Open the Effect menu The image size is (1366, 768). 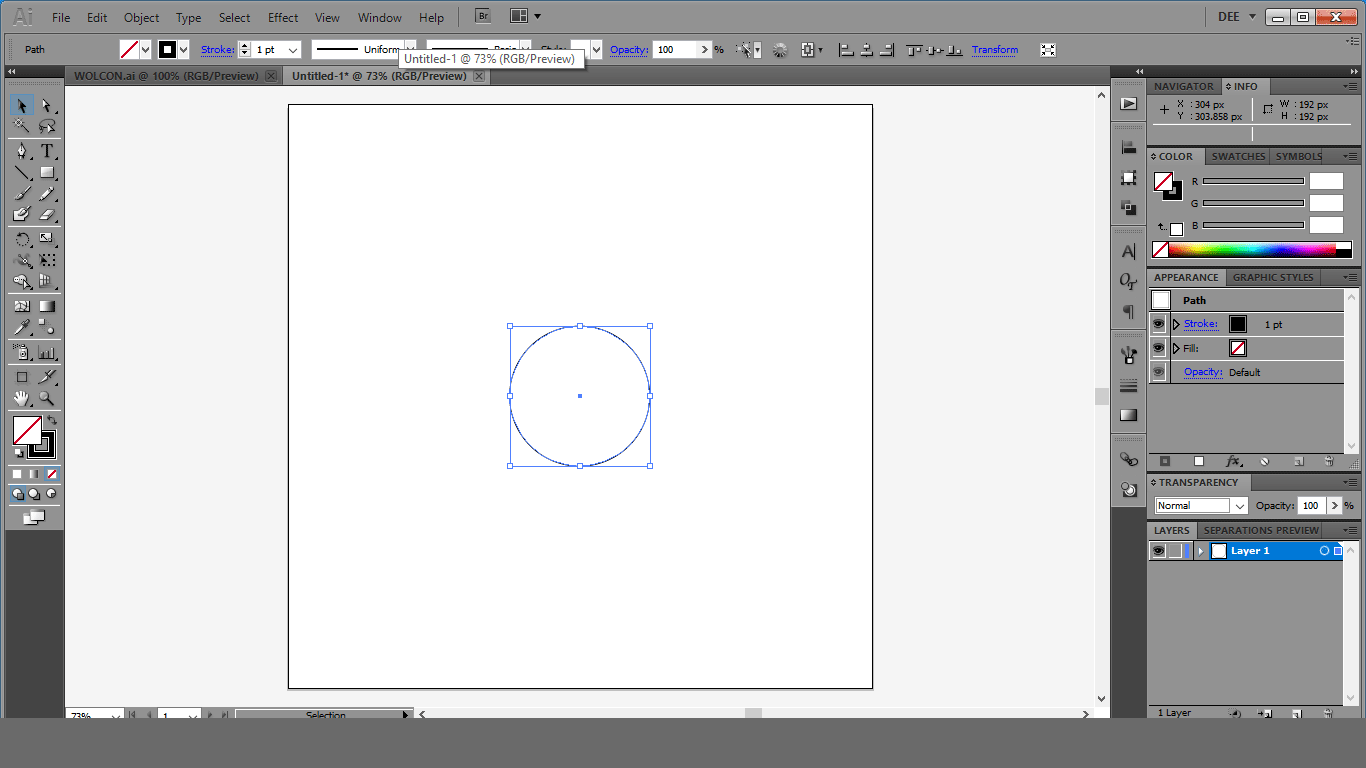283,17
